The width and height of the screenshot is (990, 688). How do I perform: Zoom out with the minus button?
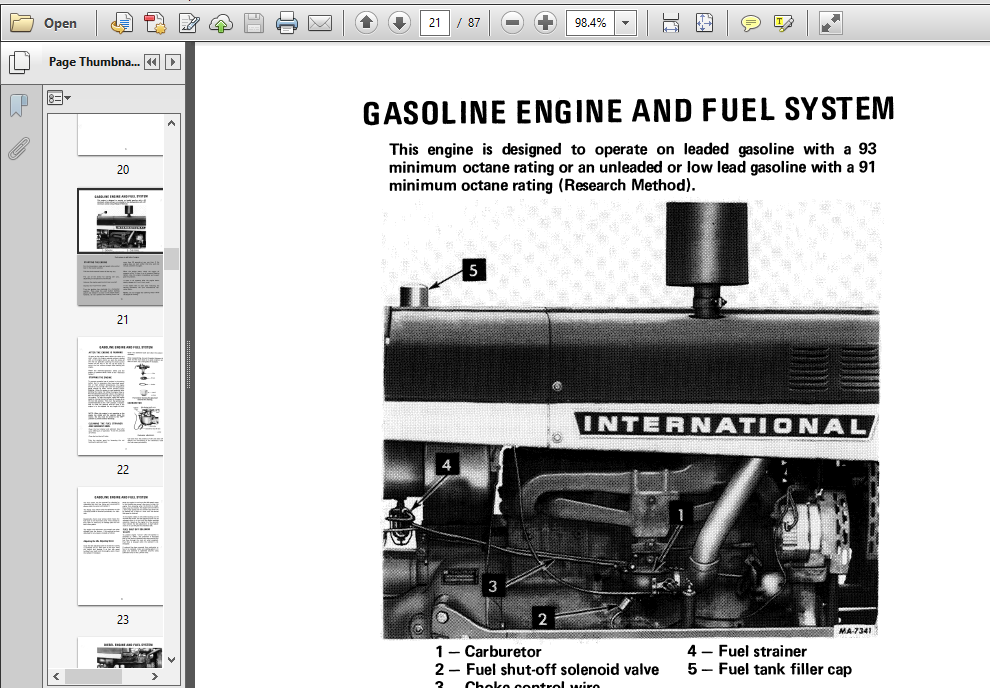point(512,23)
